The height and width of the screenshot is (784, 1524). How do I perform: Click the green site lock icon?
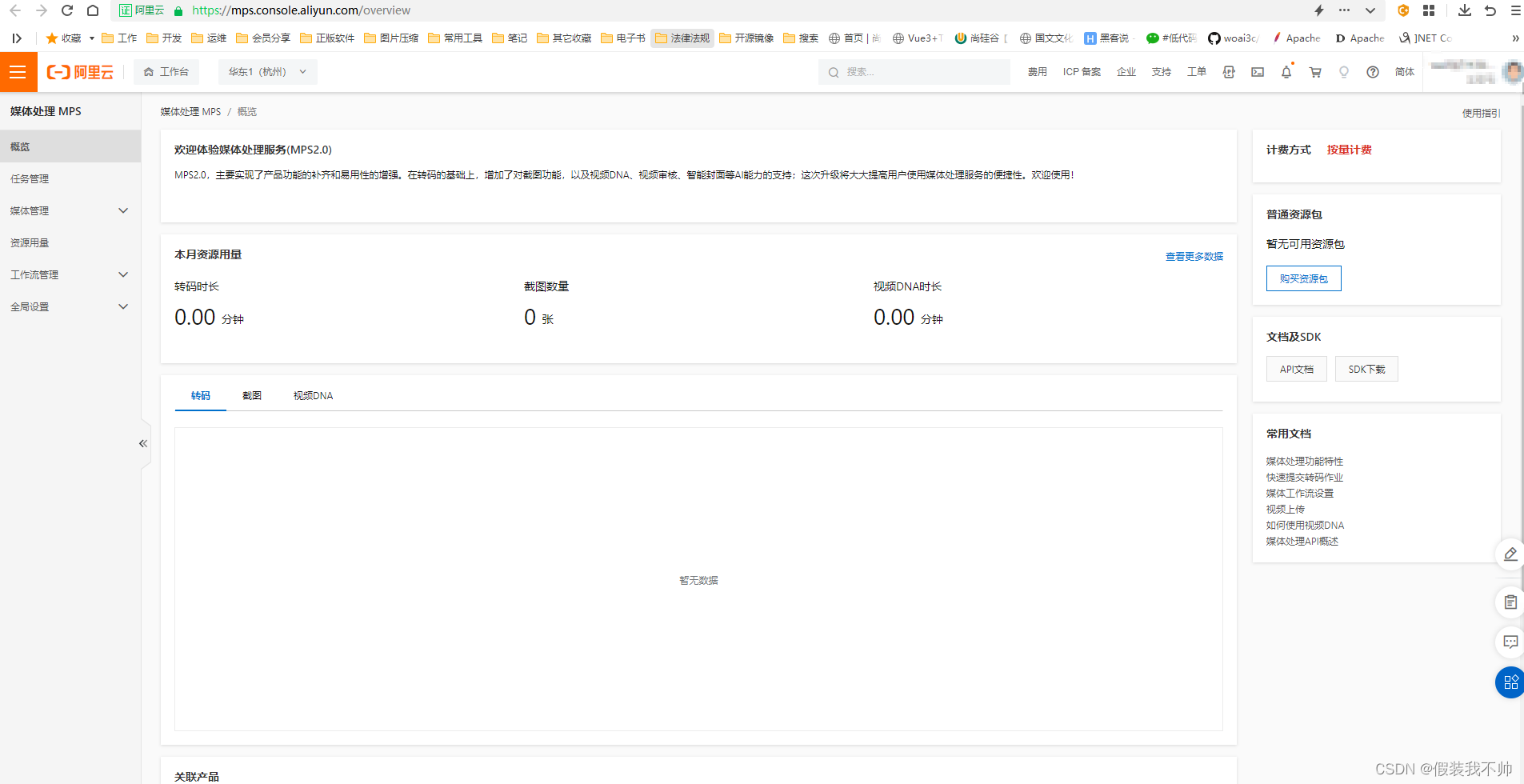(x=178, y=10)
